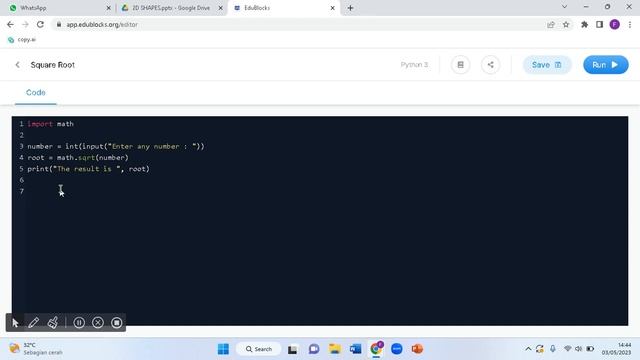This screenshot has width=640, height=360.
Task: Show hidden system tray icons
Action: [x=528, y=349]
